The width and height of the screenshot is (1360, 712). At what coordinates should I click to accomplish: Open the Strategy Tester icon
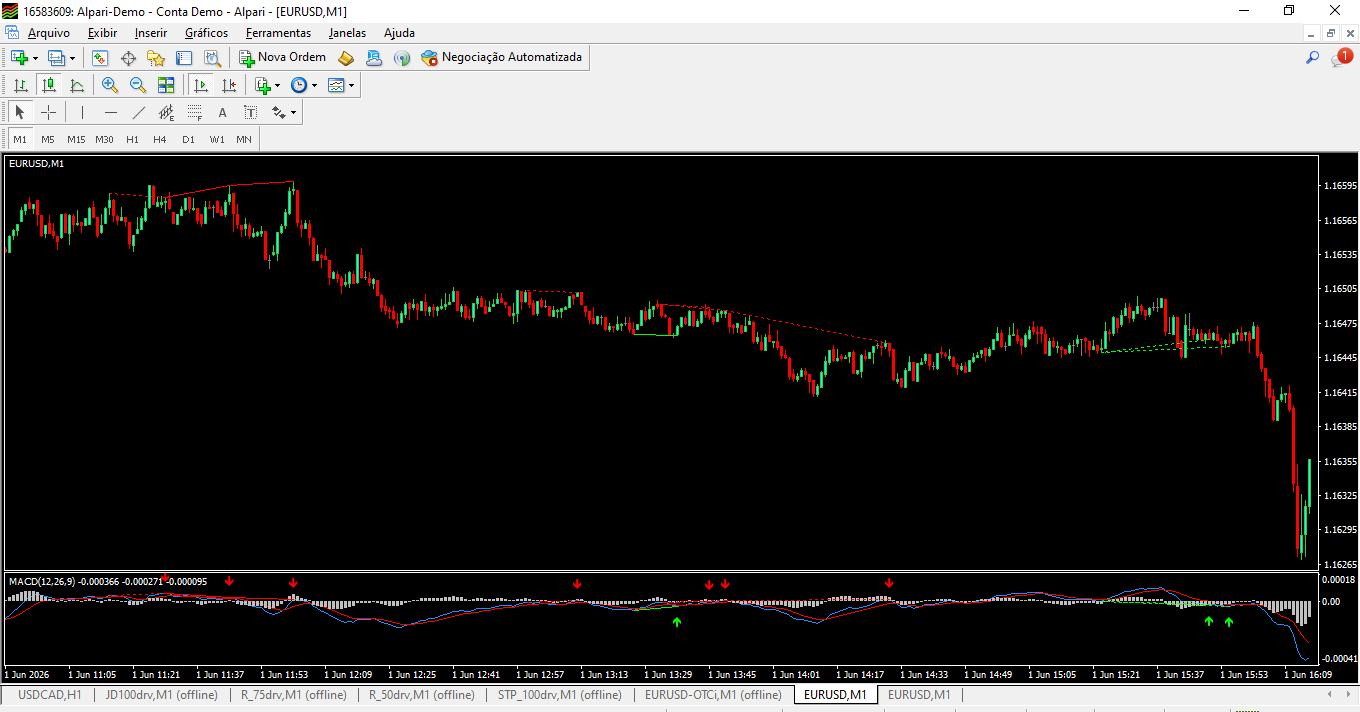click(212, 58)
